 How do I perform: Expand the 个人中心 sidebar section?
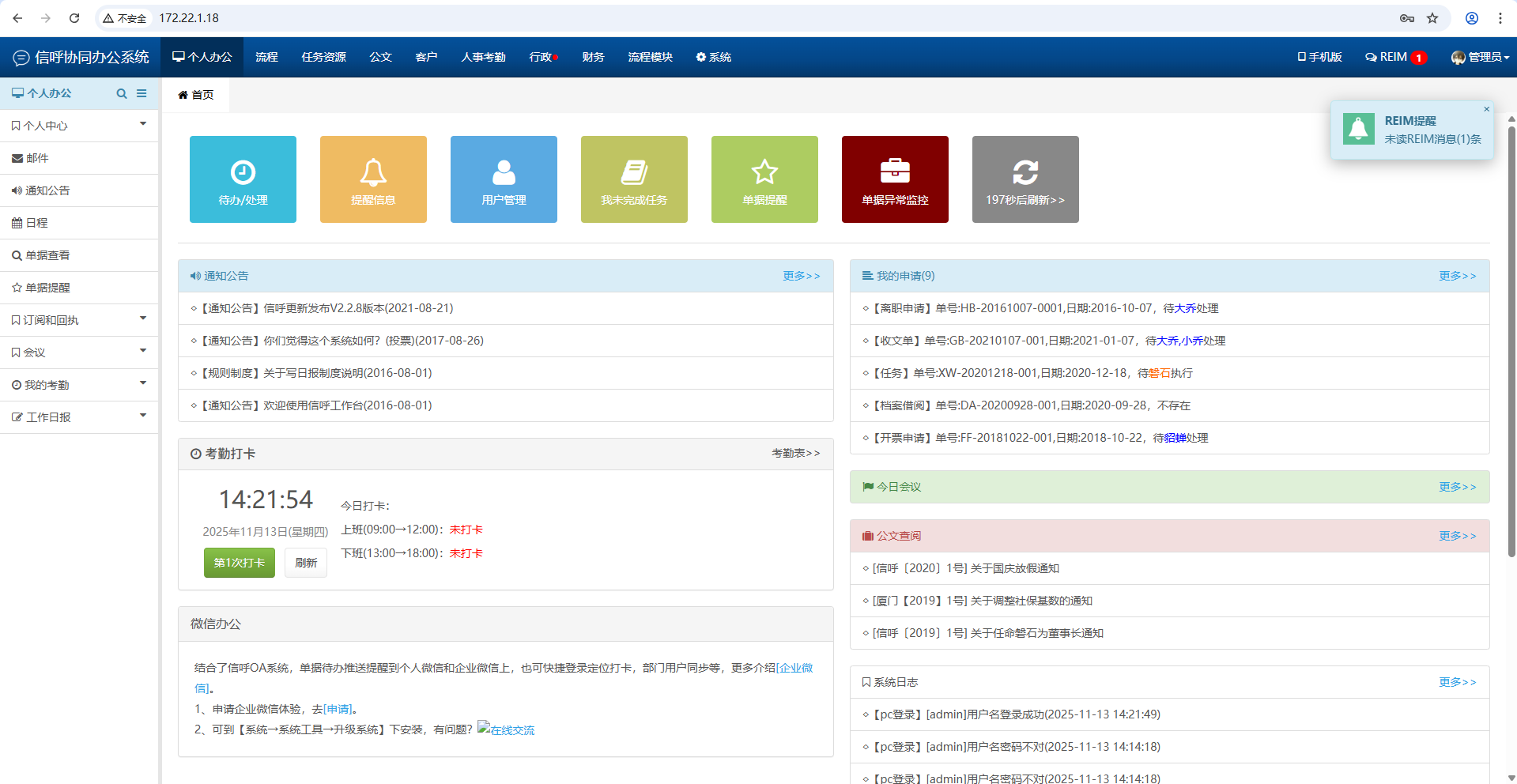click(79, 126)
